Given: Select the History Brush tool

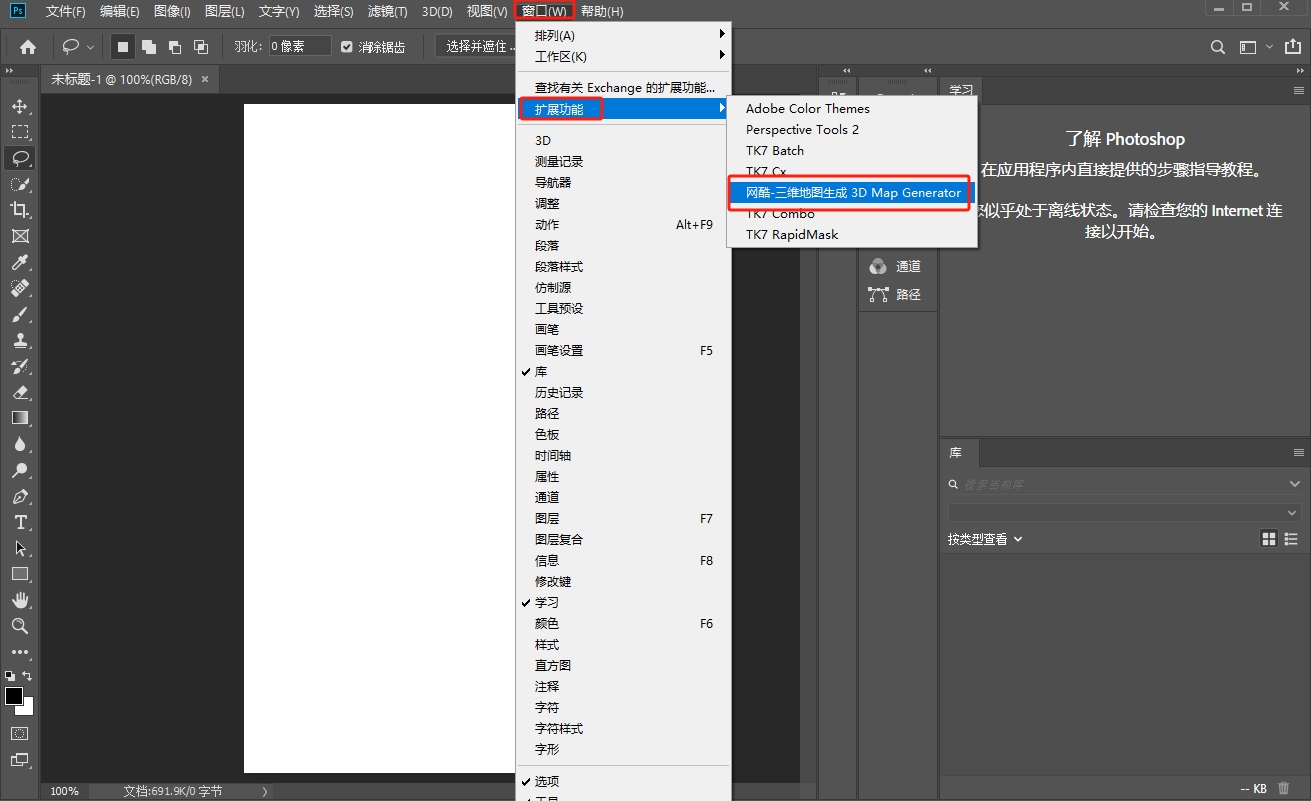Looking at the screenshot, I should coord(20,366).
